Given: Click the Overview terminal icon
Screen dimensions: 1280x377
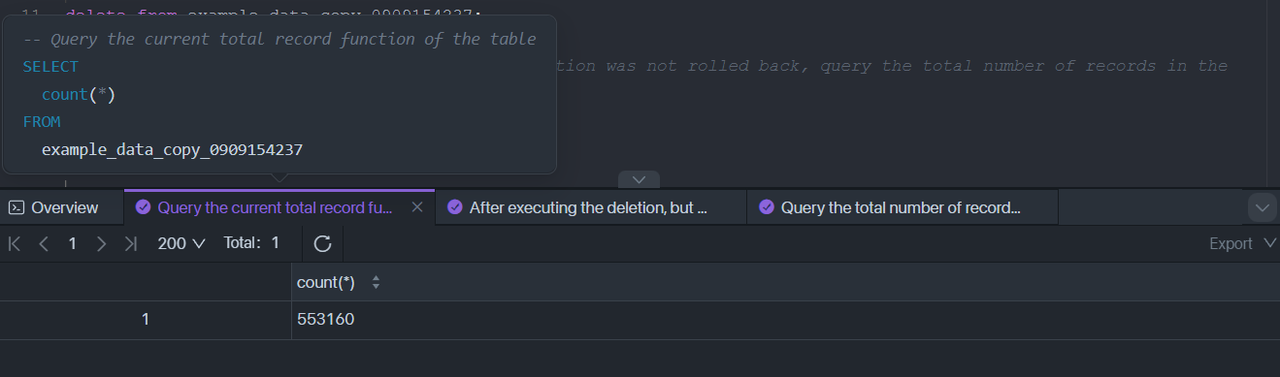Looking at the screenshot, I should point(16,207).
